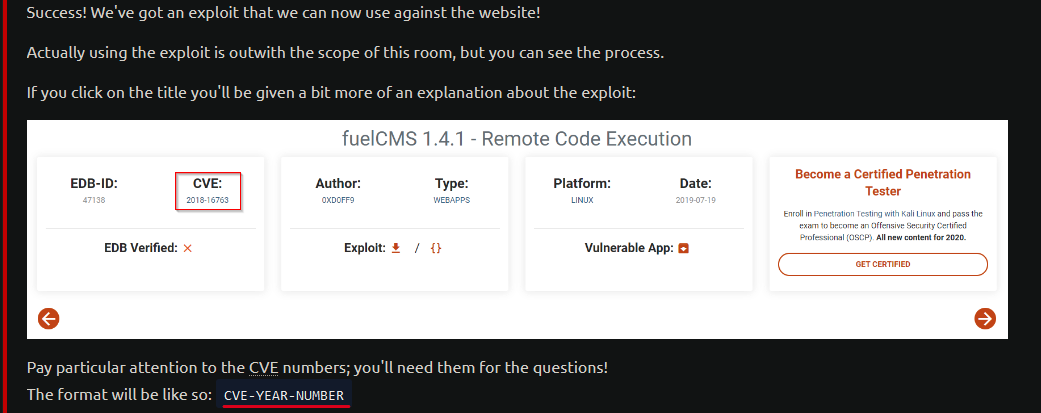The width and height of the screenshot is (1041, 413).
Task: Click EDB-ID number 47138
Action: (94, 200)
